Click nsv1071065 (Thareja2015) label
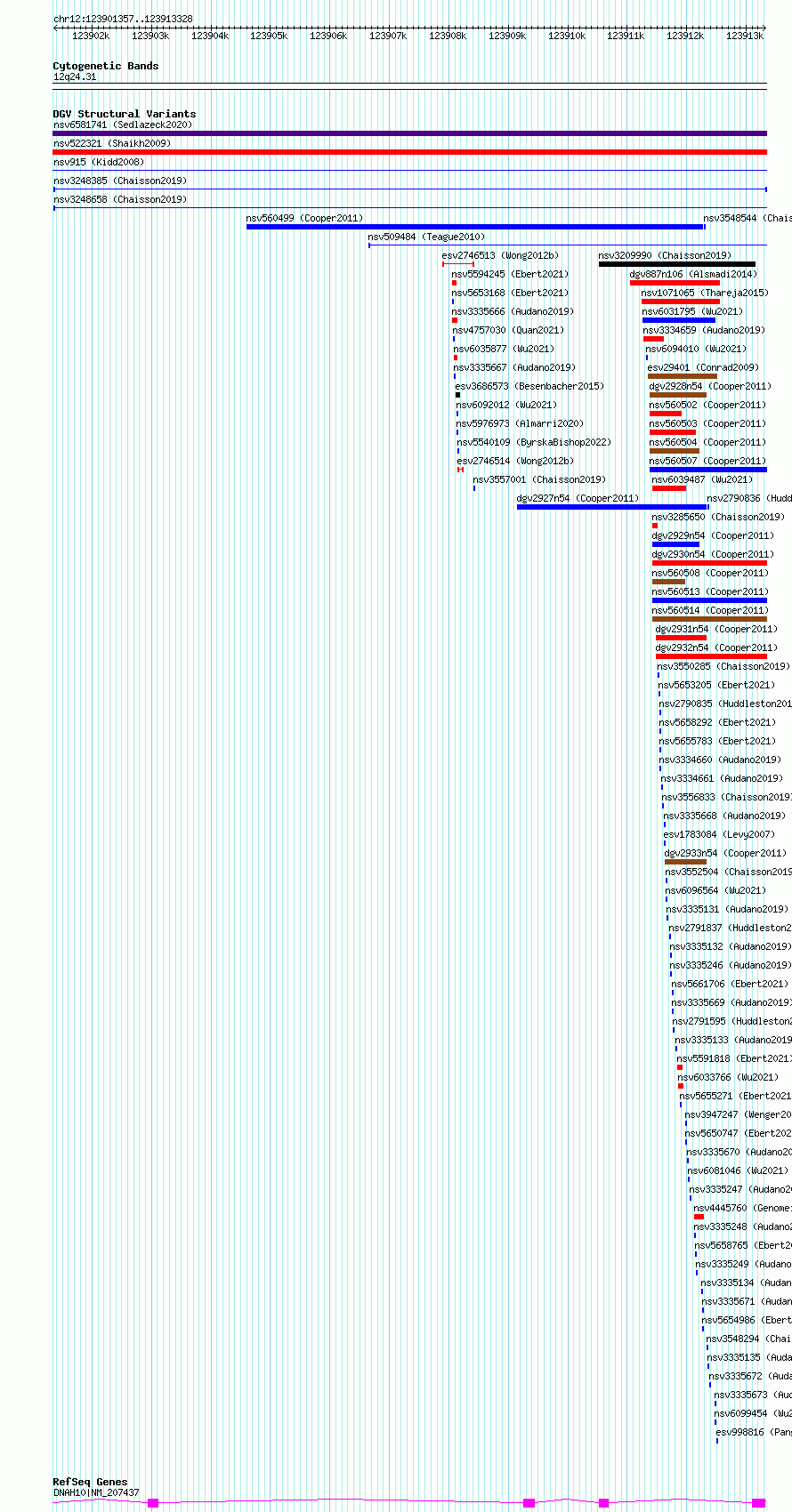792x1512 pixels. 705,293
